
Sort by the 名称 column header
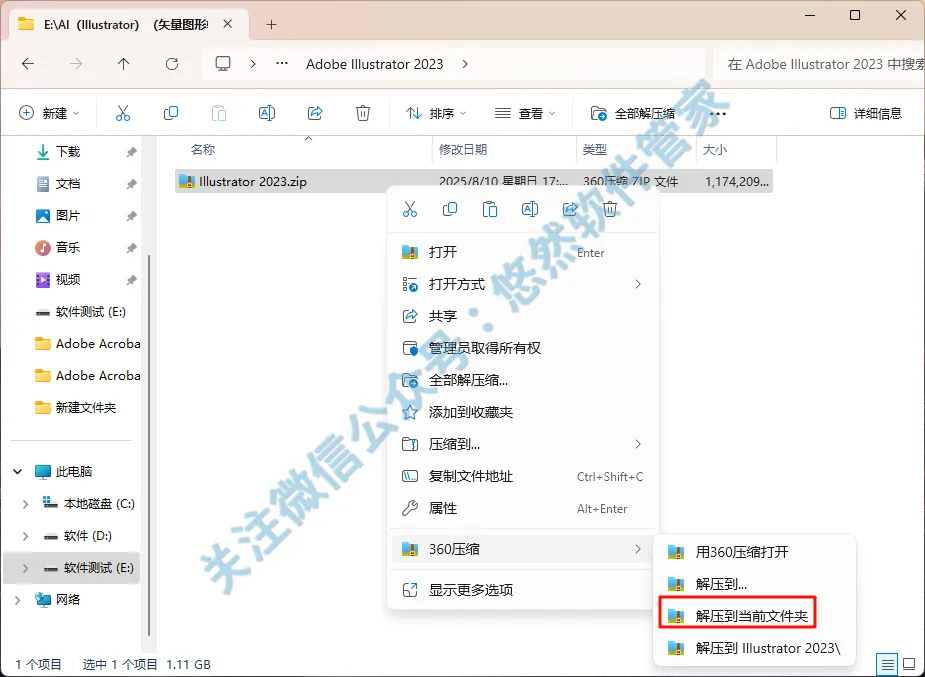click(x=202, y=150)
